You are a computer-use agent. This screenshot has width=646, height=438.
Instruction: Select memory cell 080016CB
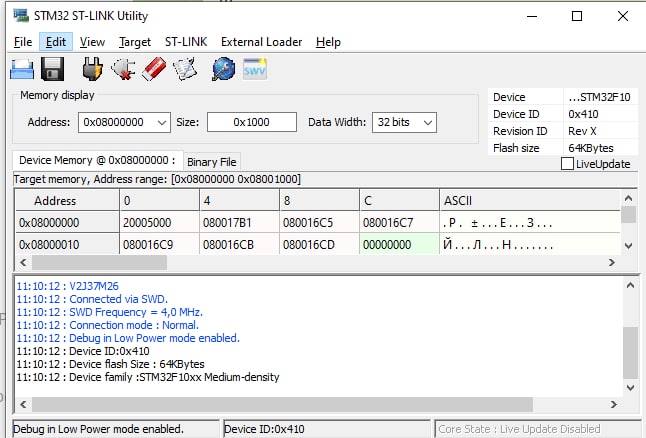[x=239, y=245]
